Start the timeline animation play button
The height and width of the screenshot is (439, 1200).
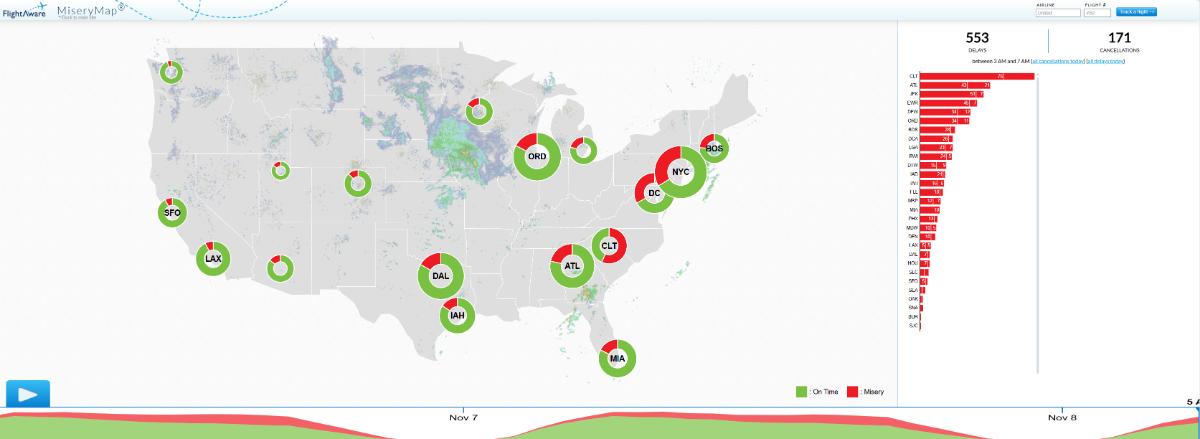(27, 394)
